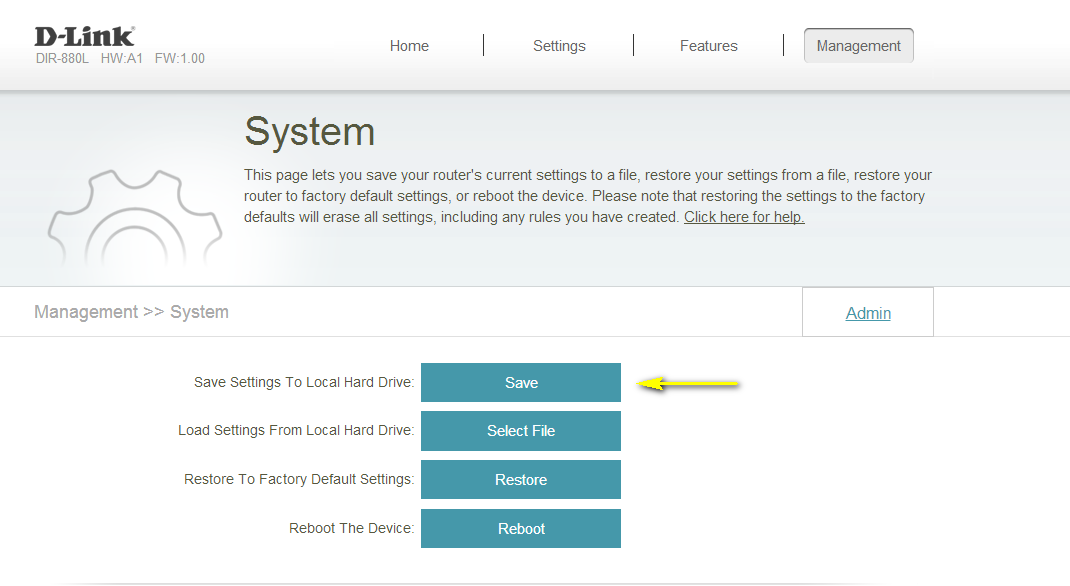
Task: Click the "Save Settings To Local Hard Drive" label
Action: (x=303, y=383)
